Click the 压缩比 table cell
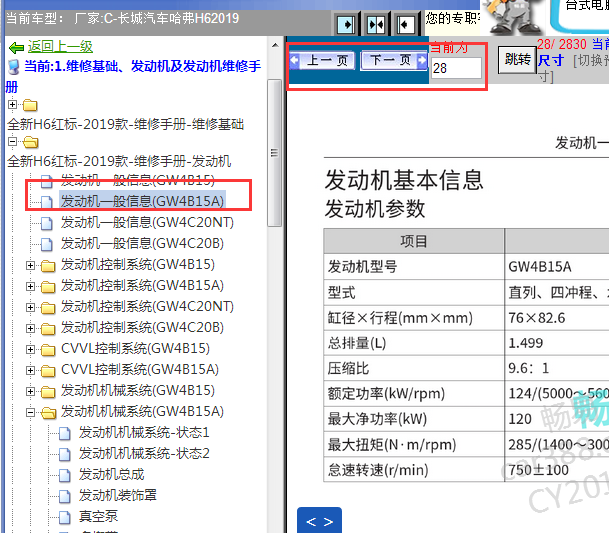Screen dimensions: 609x533 (414, 368)
